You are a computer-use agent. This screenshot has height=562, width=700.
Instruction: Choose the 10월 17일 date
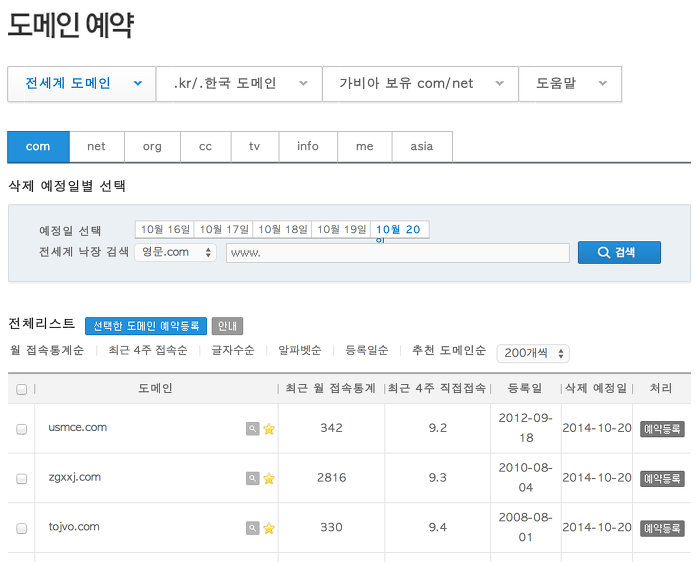tap(224, 229)
